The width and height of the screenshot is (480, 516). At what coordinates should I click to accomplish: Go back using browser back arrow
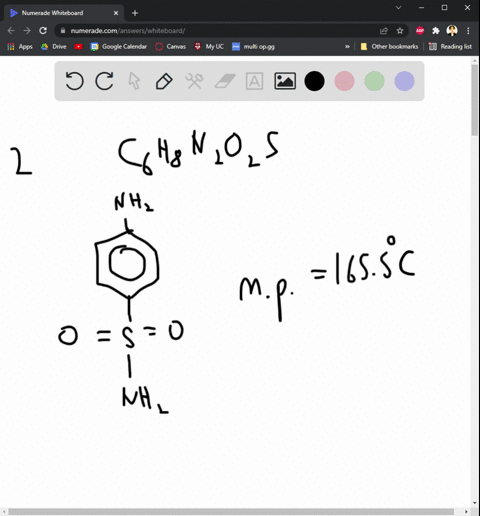(x=11, y=31)
